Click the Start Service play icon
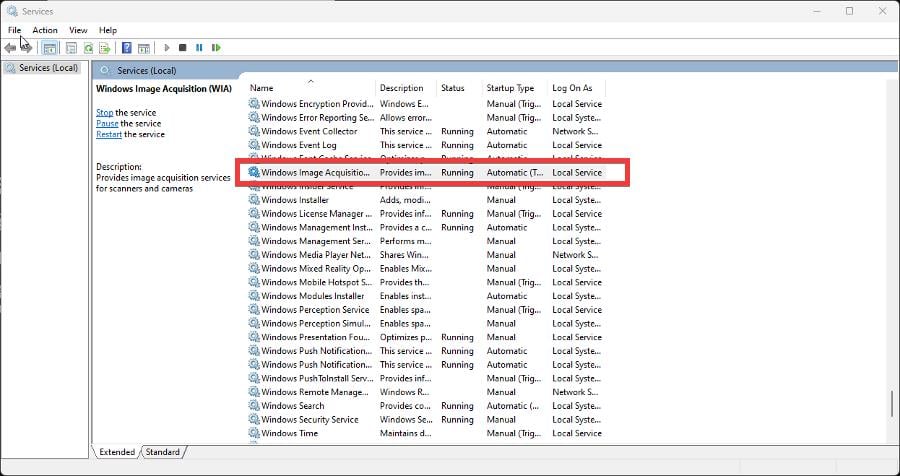The height and width of the screenshot is (476, 900). tap(166, 48)
